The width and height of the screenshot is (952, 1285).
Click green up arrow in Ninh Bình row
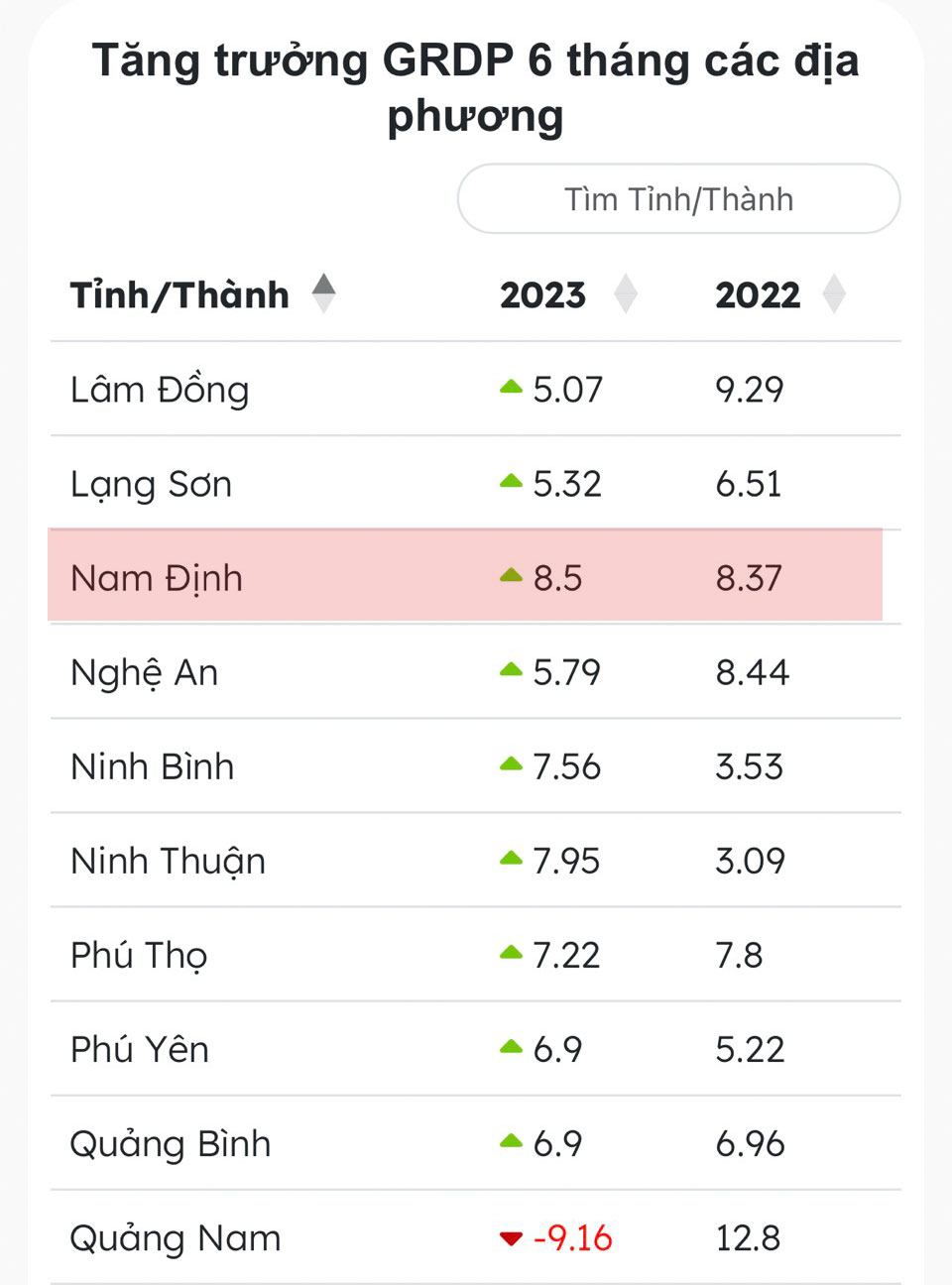coord(511,763)
